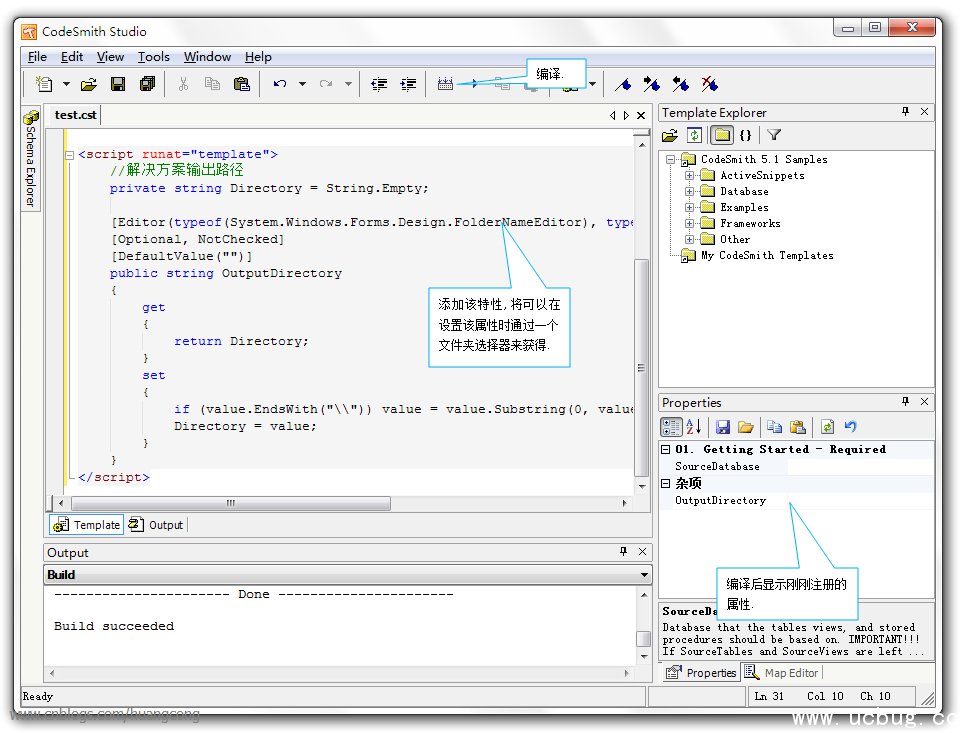Open the Window menu
Image resolution: width=962 pixels, height=733 pixels.
pos(207,57)
